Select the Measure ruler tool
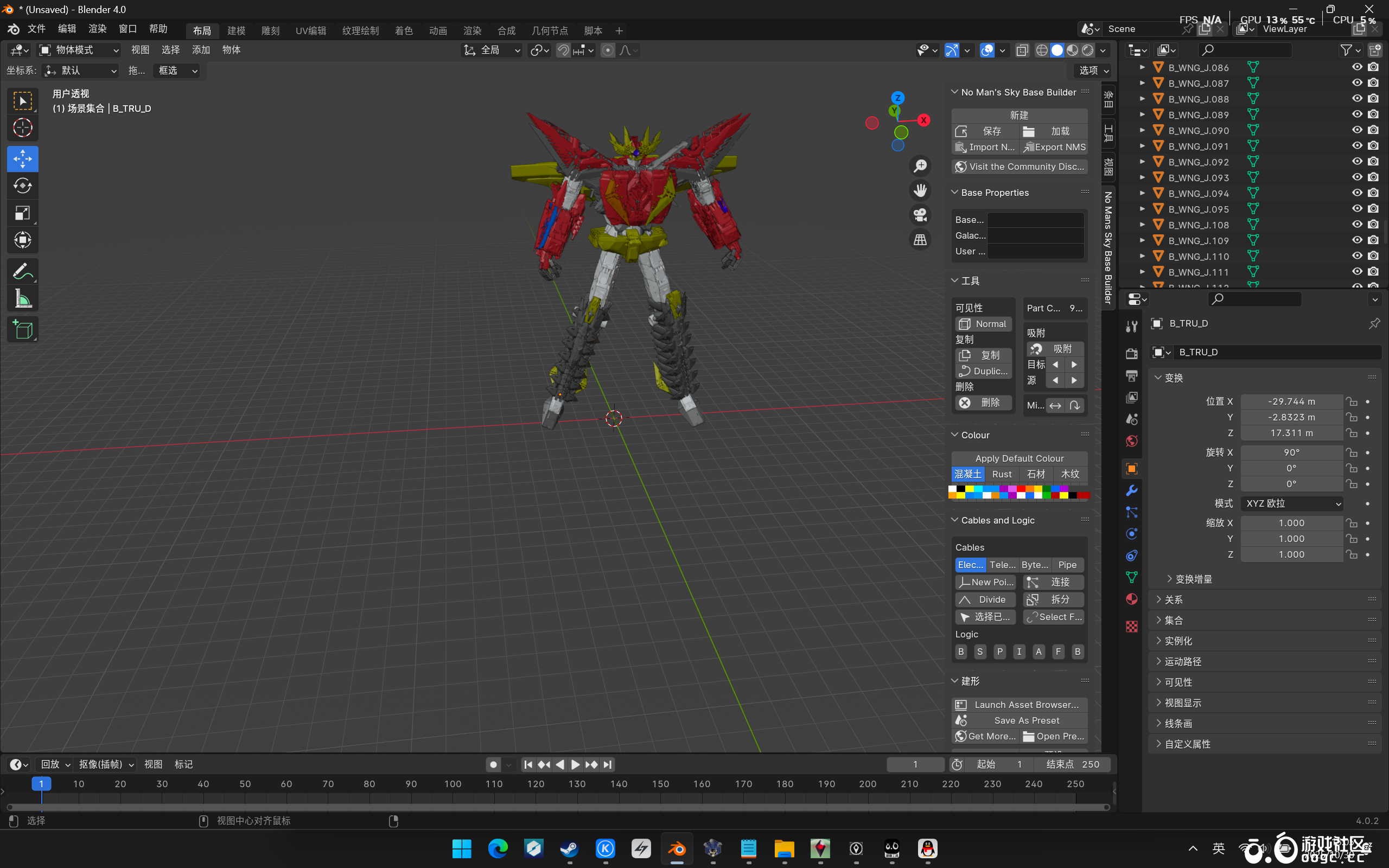The width and height of the screenshot is (1389, 868). click(22, 298)
